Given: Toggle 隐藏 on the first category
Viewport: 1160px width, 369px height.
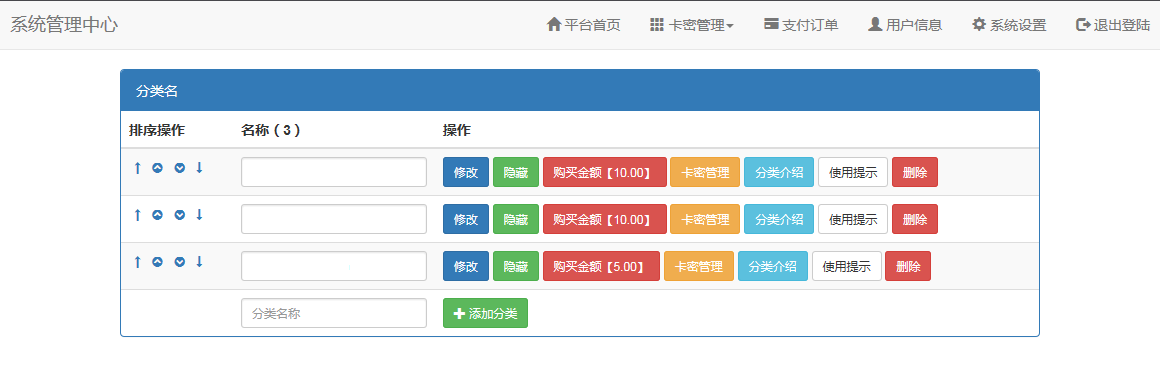Looking at the screenshot, I should (x=516, y=172).
